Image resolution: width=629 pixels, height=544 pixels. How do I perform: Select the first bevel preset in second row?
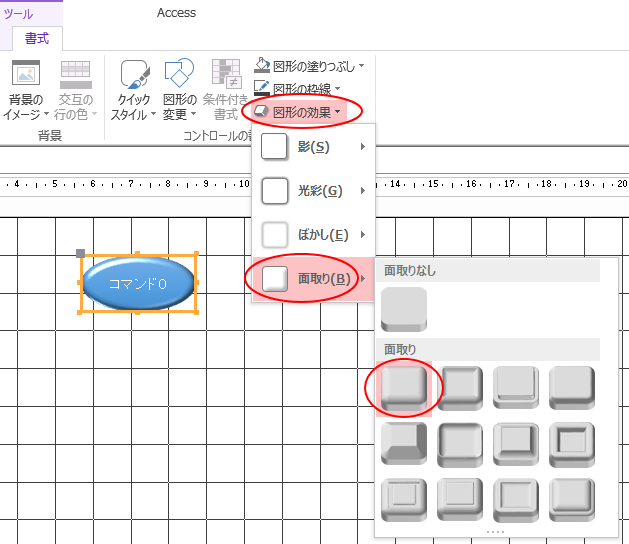click(x=404, y=443)
